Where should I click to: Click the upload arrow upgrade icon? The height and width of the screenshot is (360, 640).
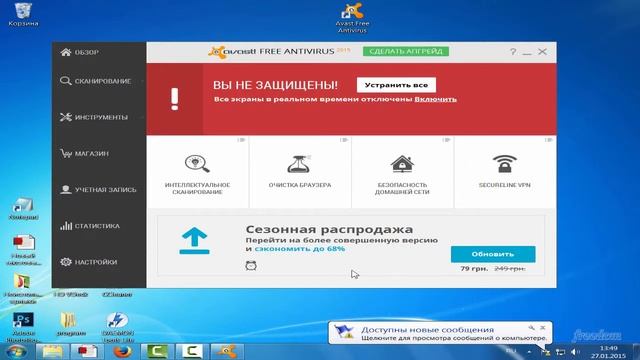click(194, 241)
